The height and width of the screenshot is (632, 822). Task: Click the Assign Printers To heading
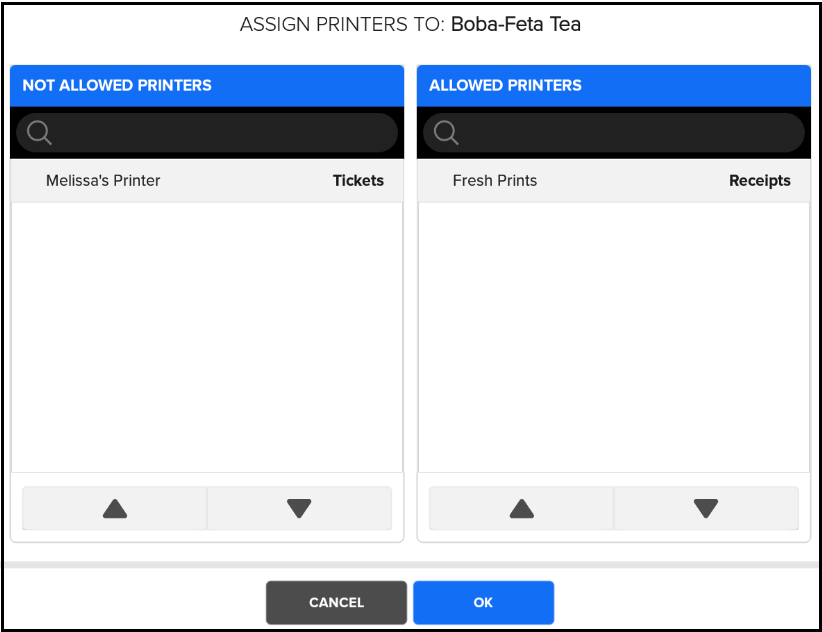[x=342, y=24]
